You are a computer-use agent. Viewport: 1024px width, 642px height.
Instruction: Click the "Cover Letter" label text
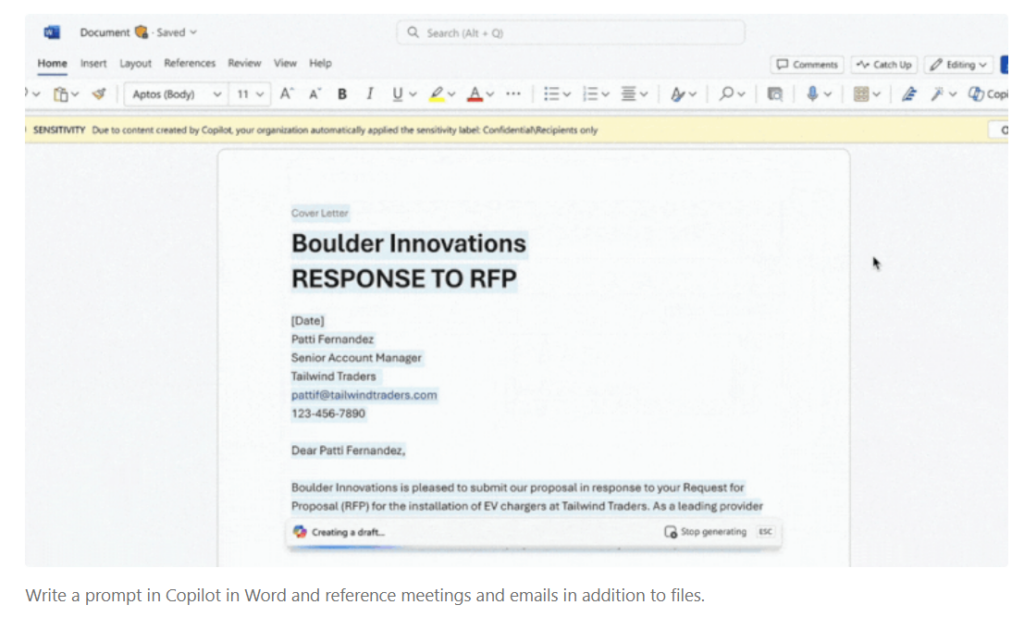320,213
